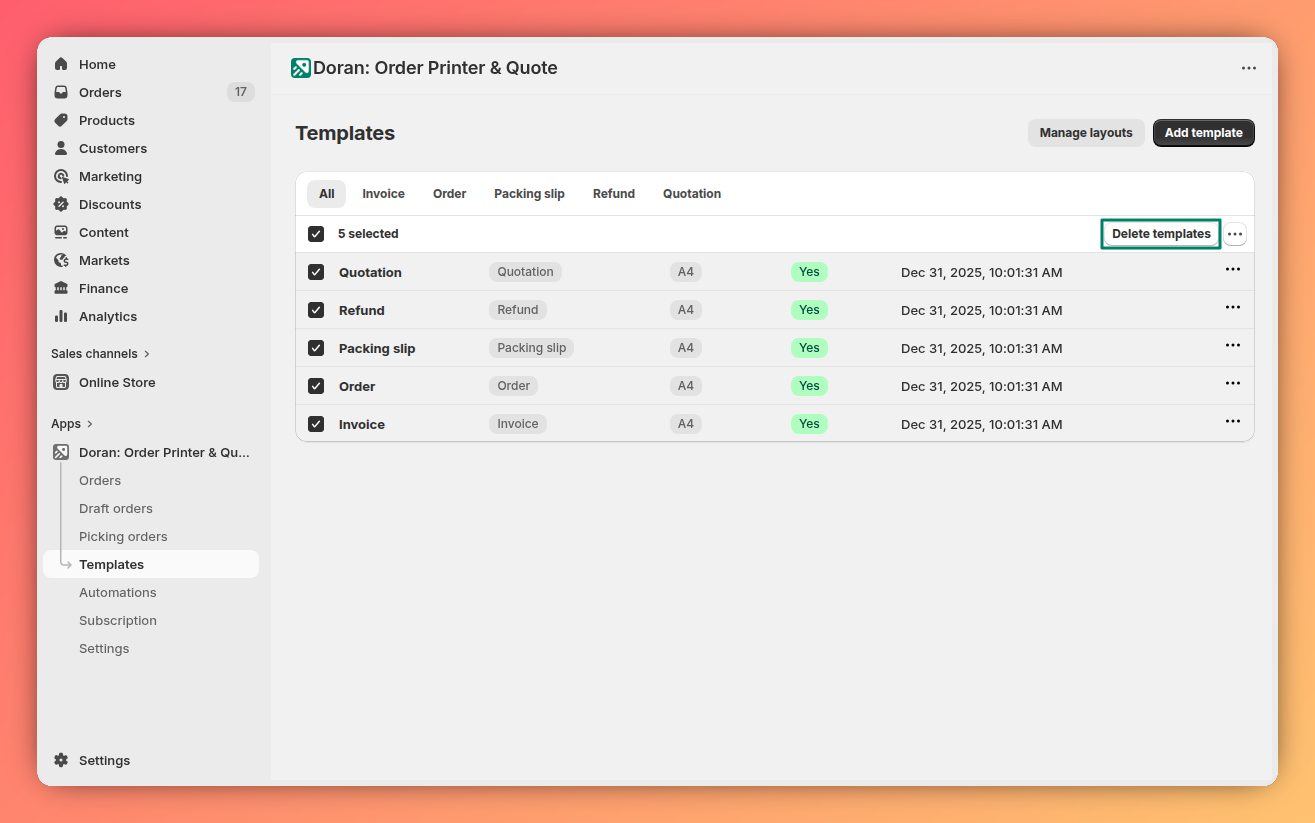The image size is (1315, 823).
Task: Click the Doran app icon in sidebar
Action: point(61,452)
